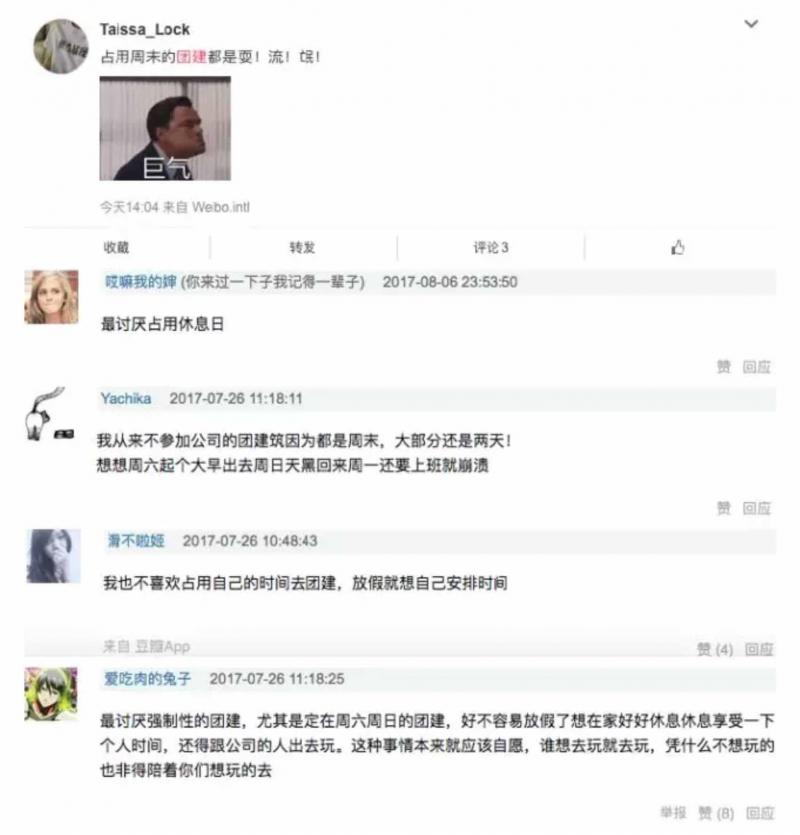Open Yachika's sketch avatar
Image resolution: width=800 pixels, height=835 pixels.
coord(49,414)
